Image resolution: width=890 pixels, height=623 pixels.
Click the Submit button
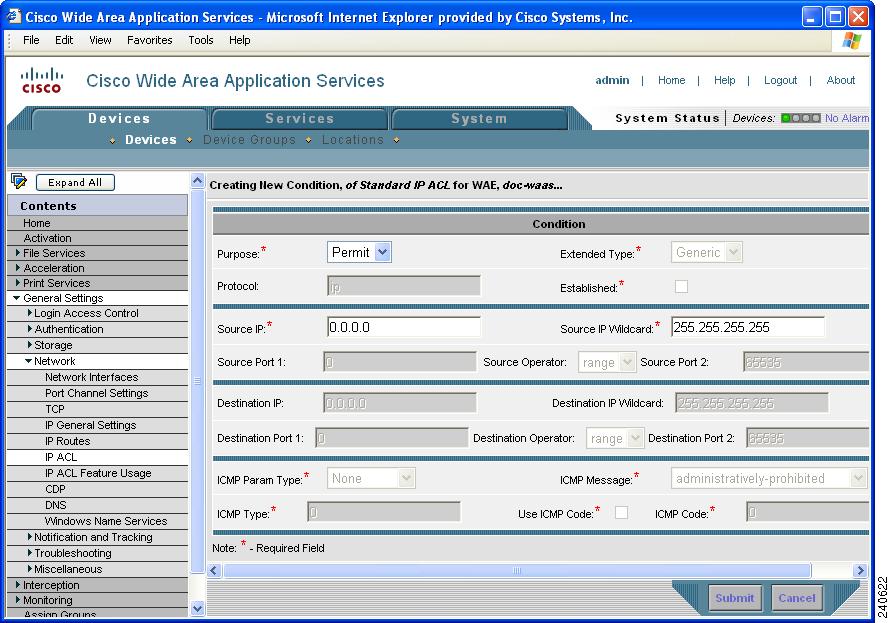[x=734, y=598]
